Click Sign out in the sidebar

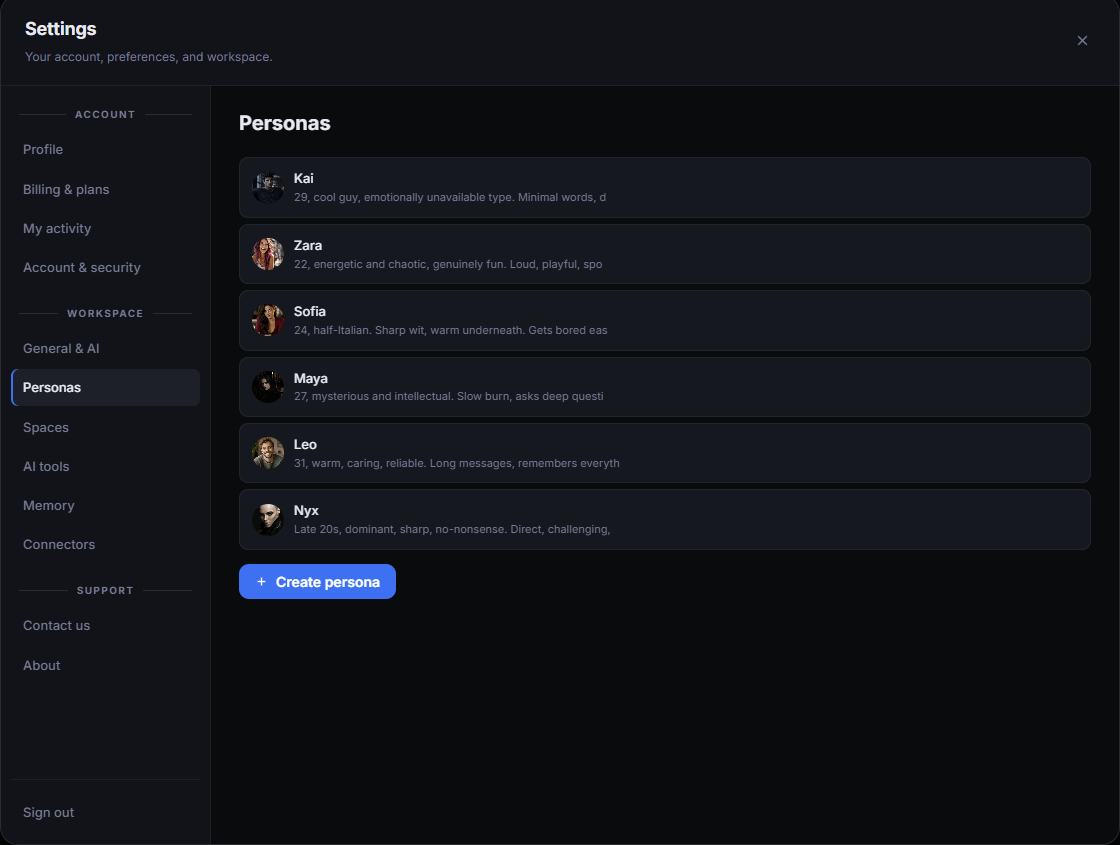coord(106,812)
